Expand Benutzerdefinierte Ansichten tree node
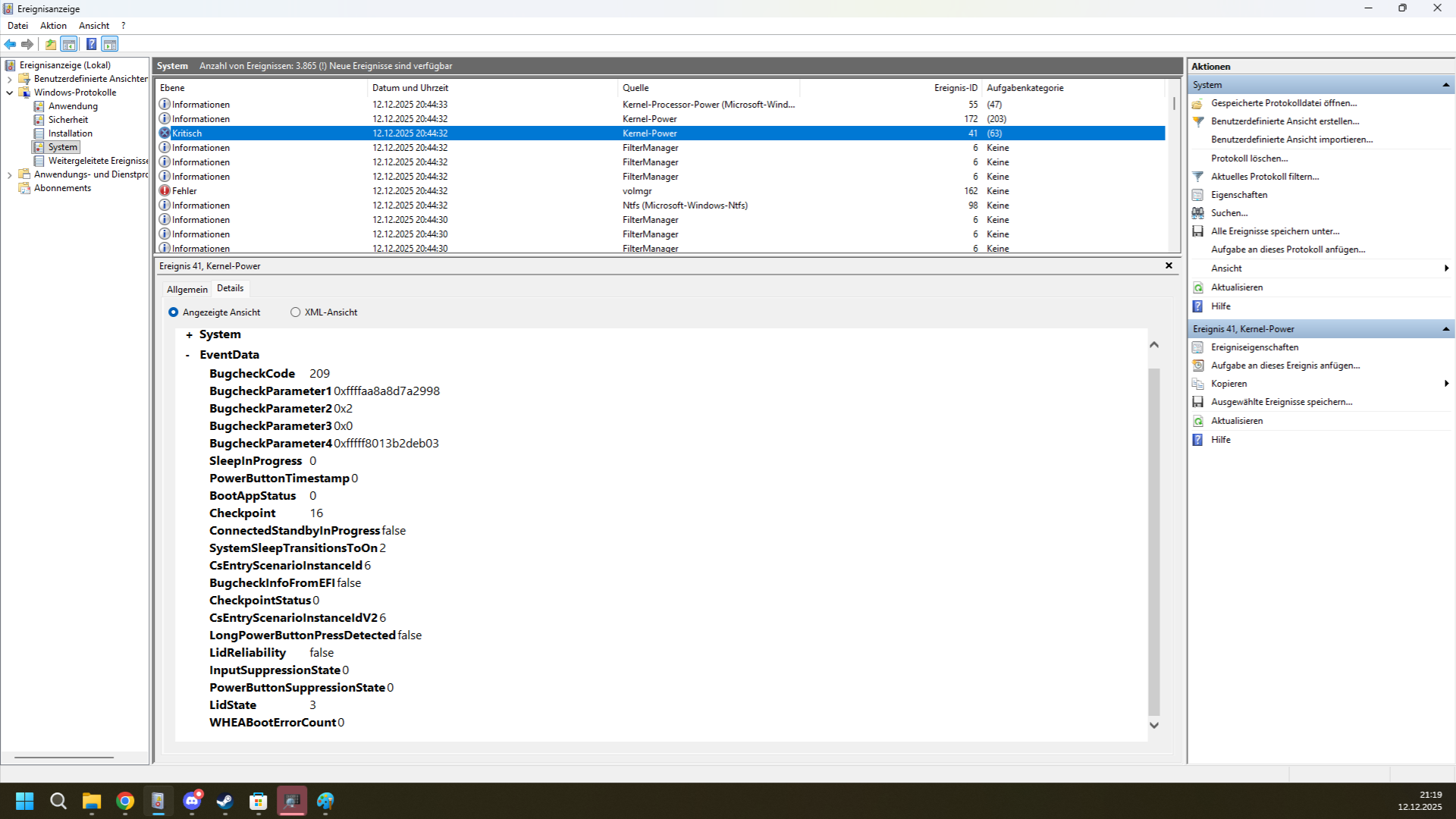Image resolution: width=1456 pixels, height=819 pixels. tap(9, 79)
